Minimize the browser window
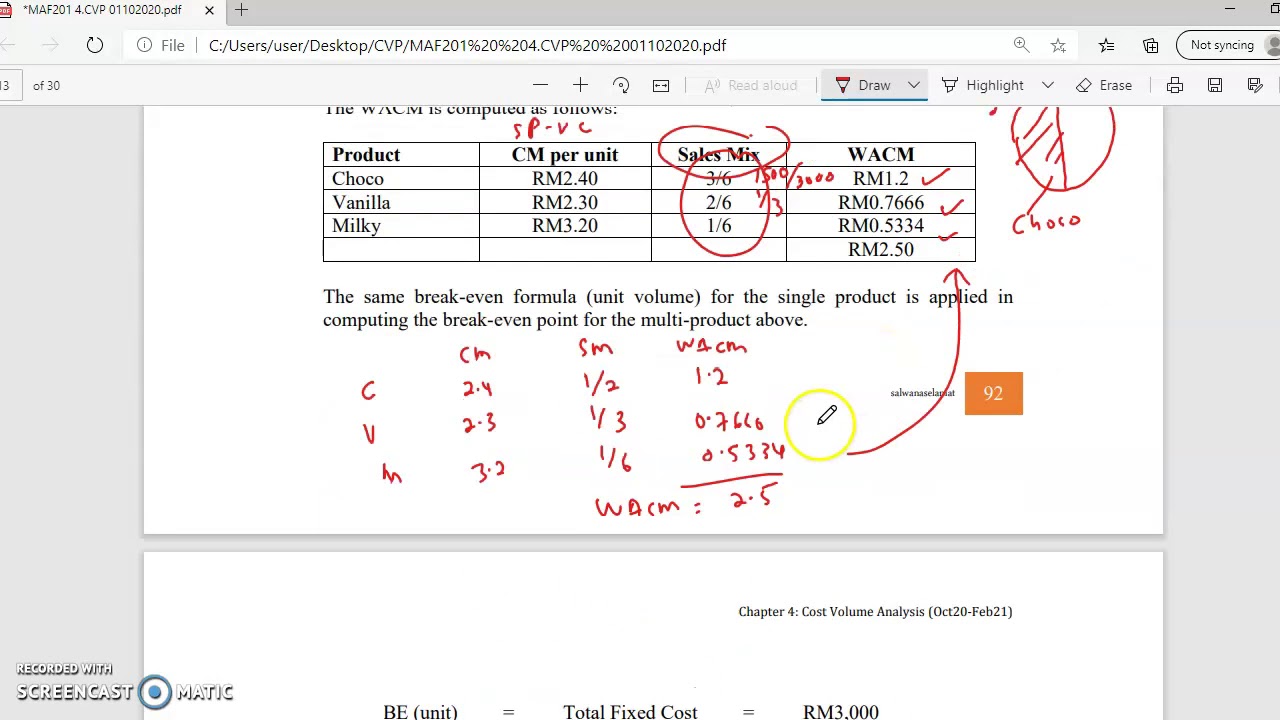Viewport: 1280px width, 720px height. [x=1230, y=10]
